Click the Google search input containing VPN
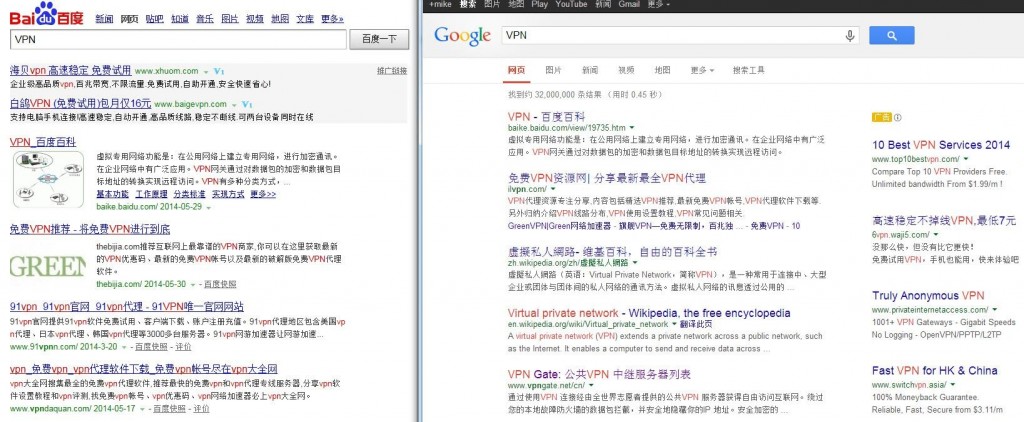The width and height of the screenshot is (1024, 422). click(x=680, y=35)
